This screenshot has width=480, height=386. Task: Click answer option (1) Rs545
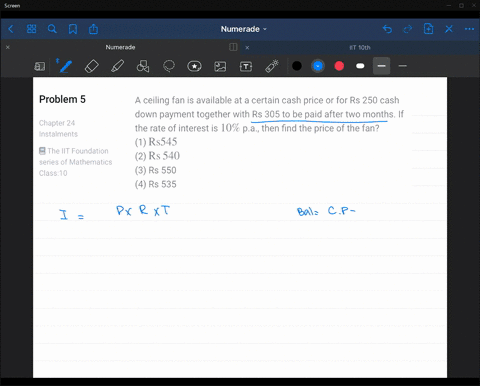point(156,142)
